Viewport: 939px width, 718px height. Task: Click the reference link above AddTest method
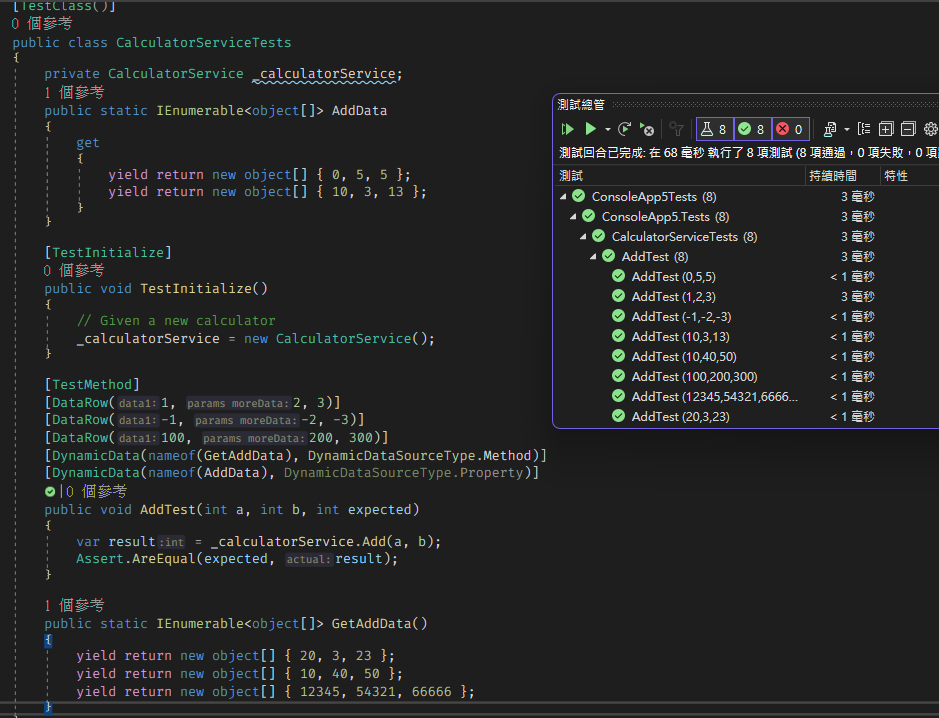94,491
